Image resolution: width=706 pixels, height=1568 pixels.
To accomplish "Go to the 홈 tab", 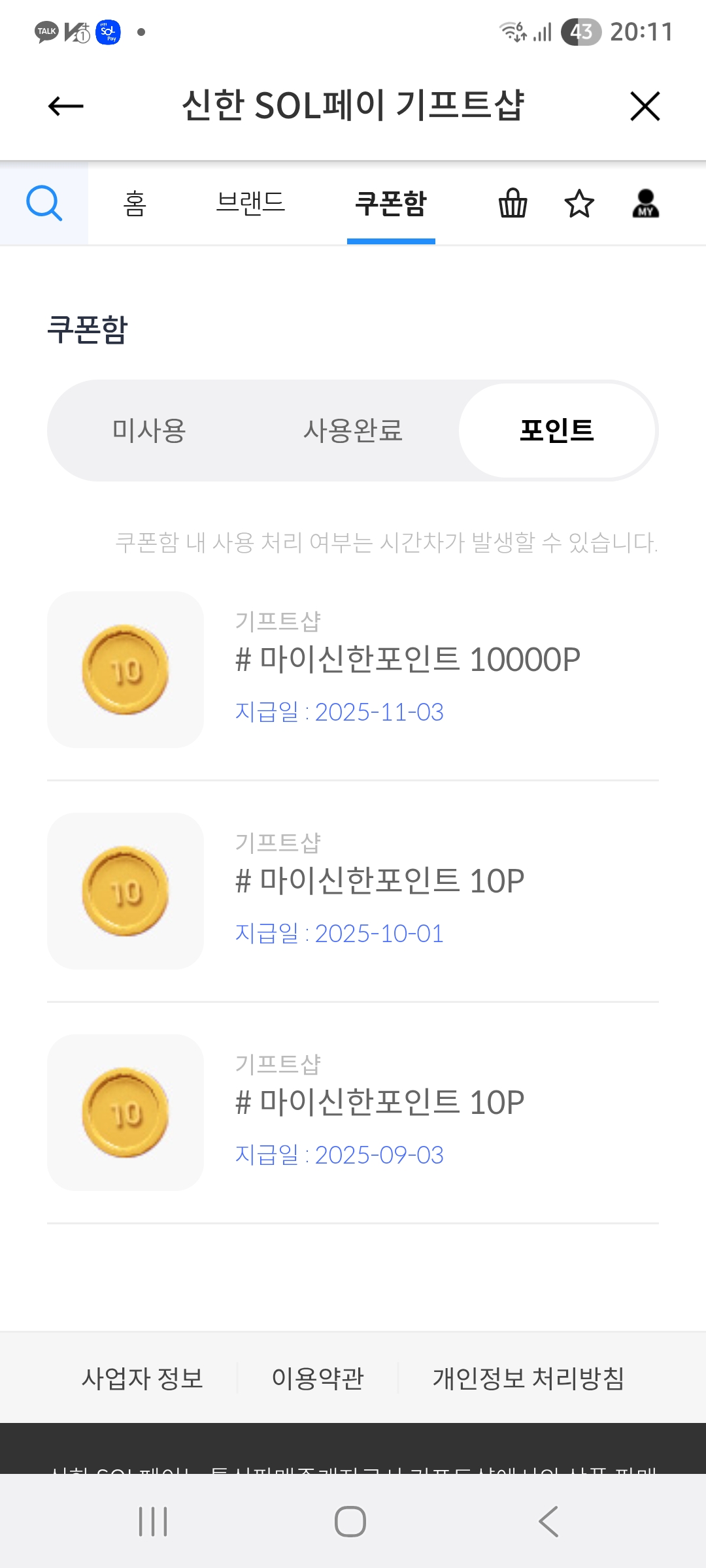I will 135,203.
